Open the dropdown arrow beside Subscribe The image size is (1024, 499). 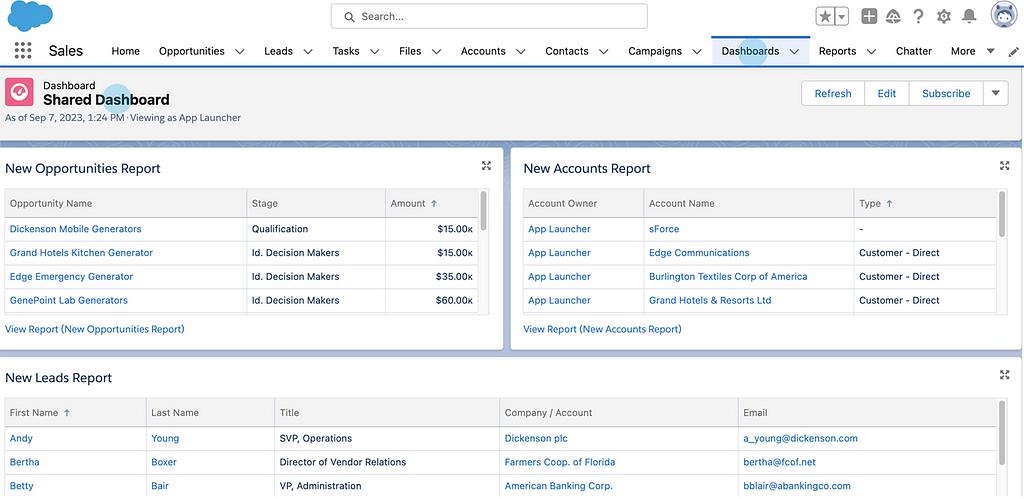pos(995,93)
